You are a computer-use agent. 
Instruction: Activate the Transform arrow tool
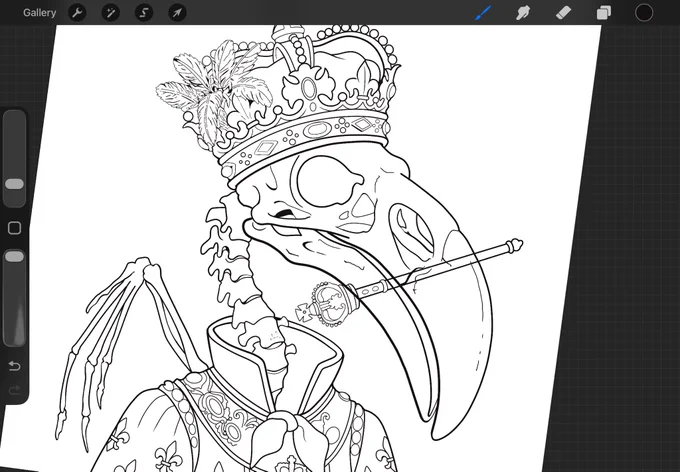coord(177,13)
